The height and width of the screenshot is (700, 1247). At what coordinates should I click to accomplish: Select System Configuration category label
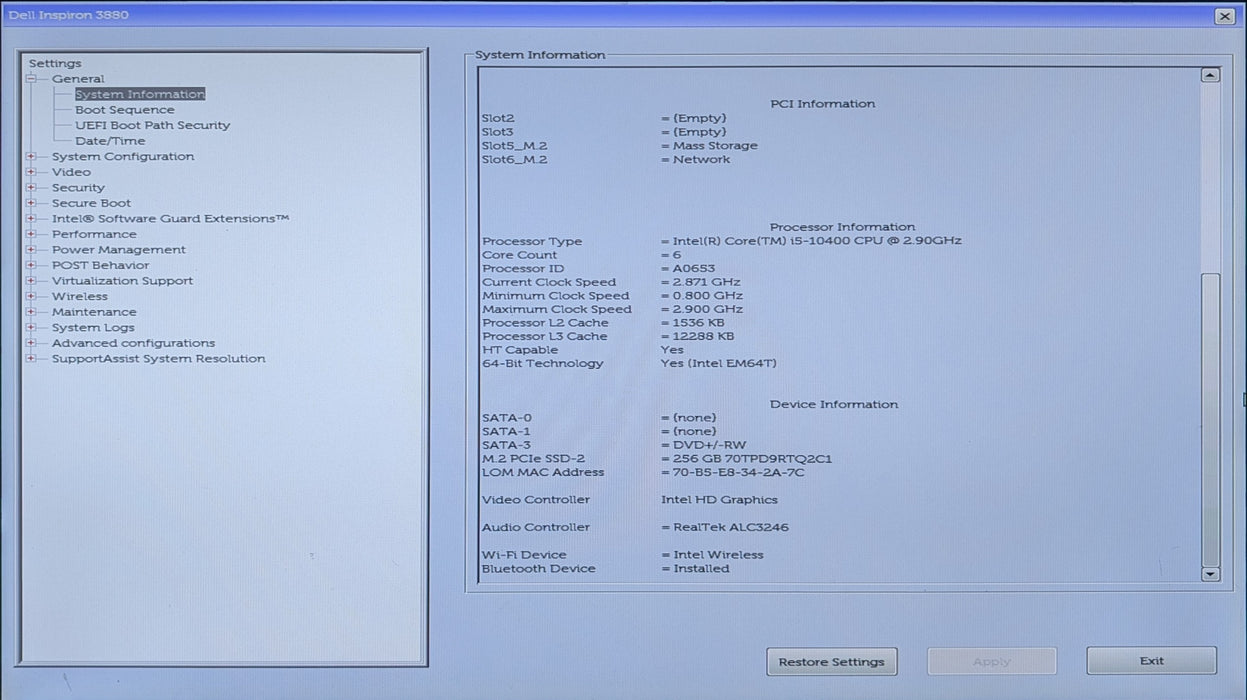(123, 157)
